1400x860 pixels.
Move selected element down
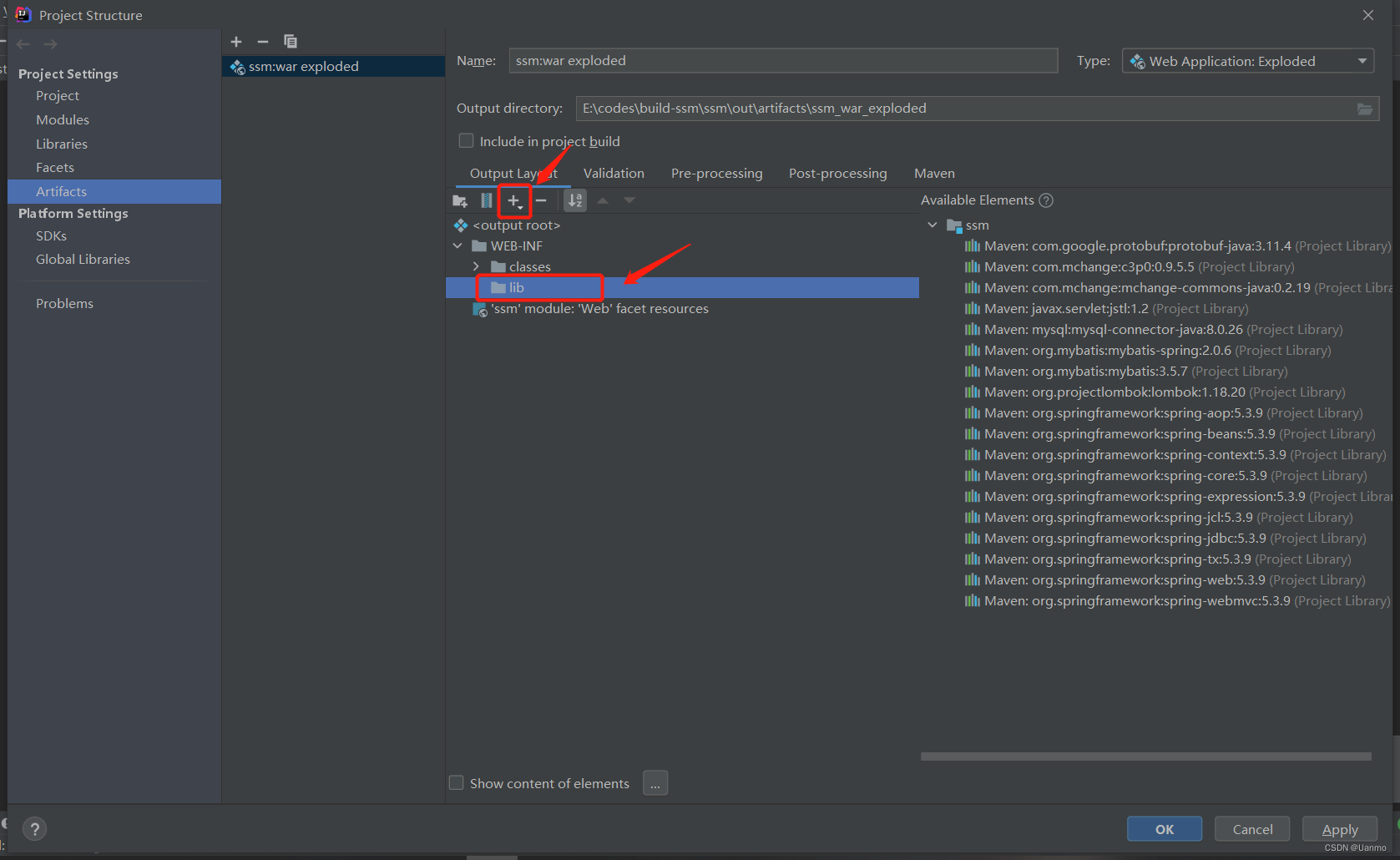coord(629,200)
